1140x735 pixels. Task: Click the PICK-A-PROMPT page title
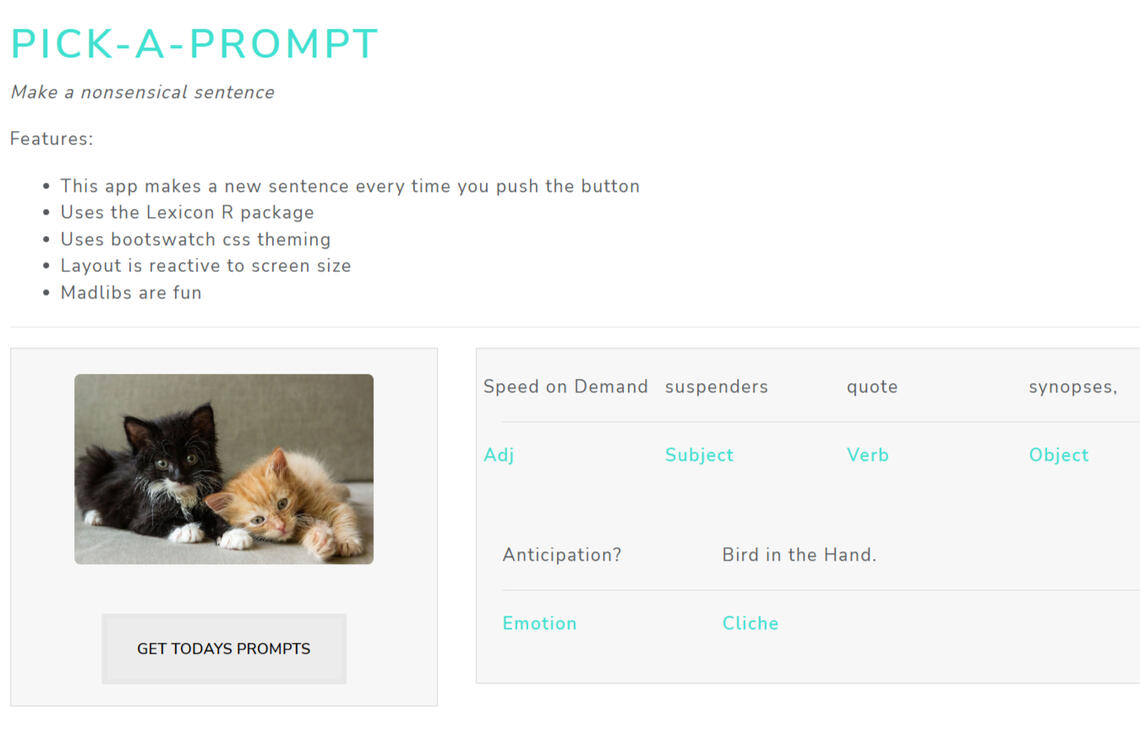tap(194, 42)
